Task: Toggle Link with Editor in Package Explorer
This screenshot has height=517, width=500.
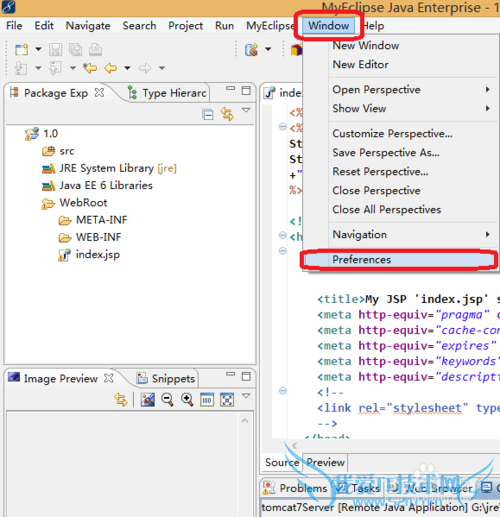Action: 227,114
